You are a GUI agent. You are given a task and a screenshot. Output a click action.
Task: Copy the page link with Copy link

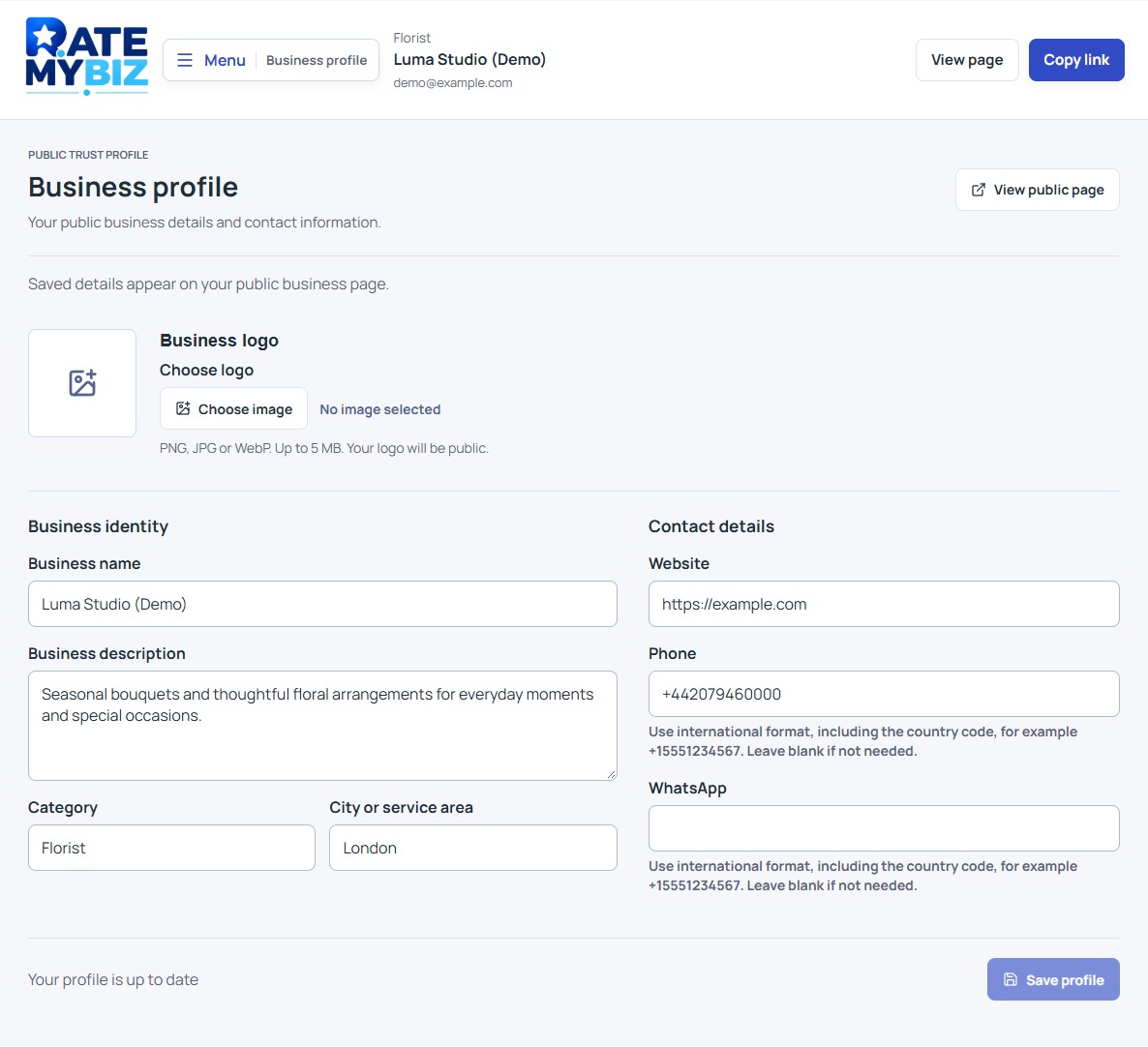(x=1076, y=60)
